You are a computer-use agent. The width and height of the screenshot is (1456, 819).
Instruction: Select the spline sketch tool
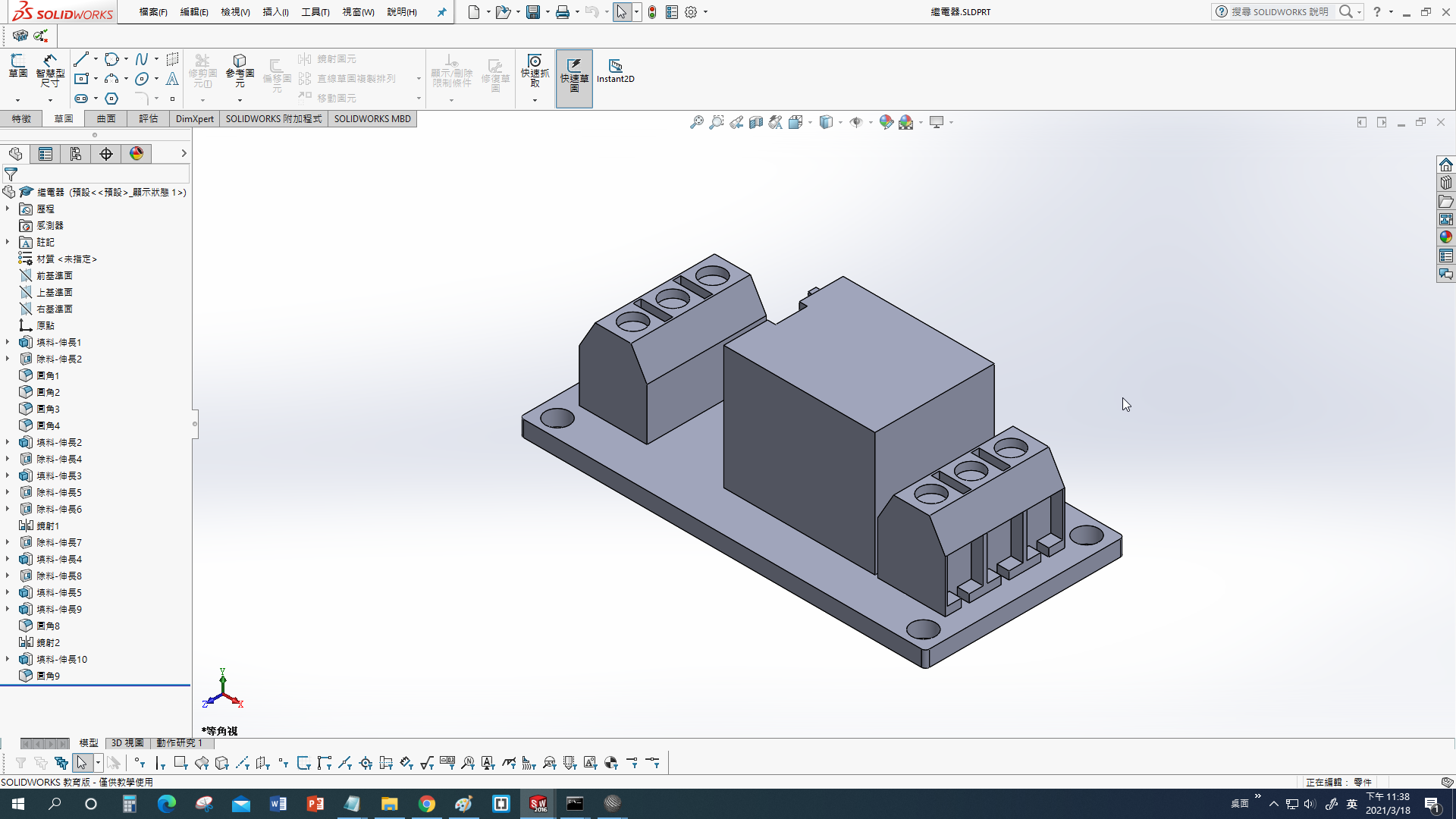click(x=142, y=59)
